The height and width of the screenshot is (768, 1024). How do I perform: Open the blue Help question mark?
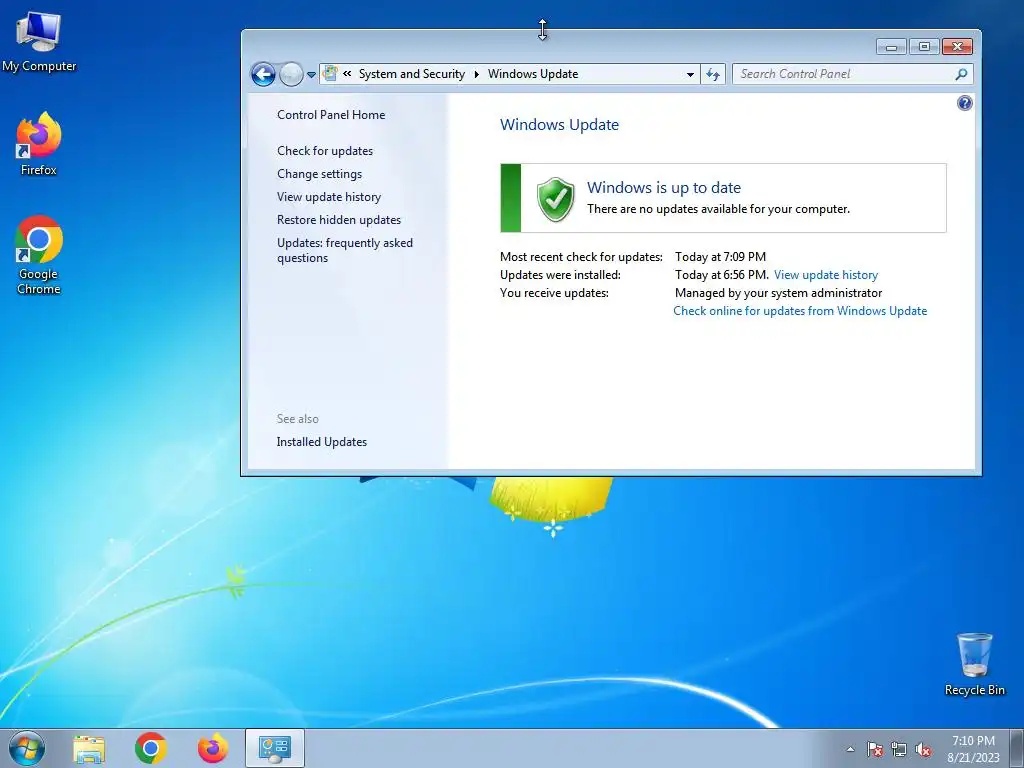click(965, 103)
